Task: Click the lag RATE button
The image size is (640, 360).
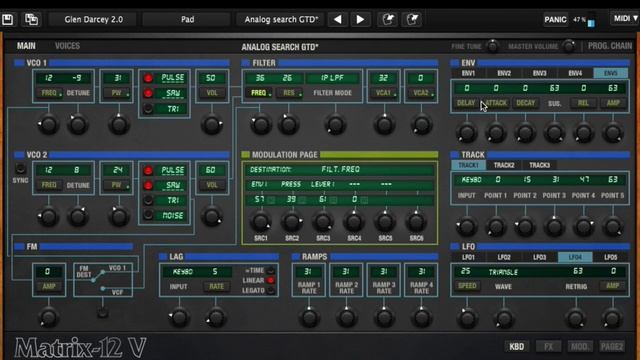Action: (x=216, y=287)
